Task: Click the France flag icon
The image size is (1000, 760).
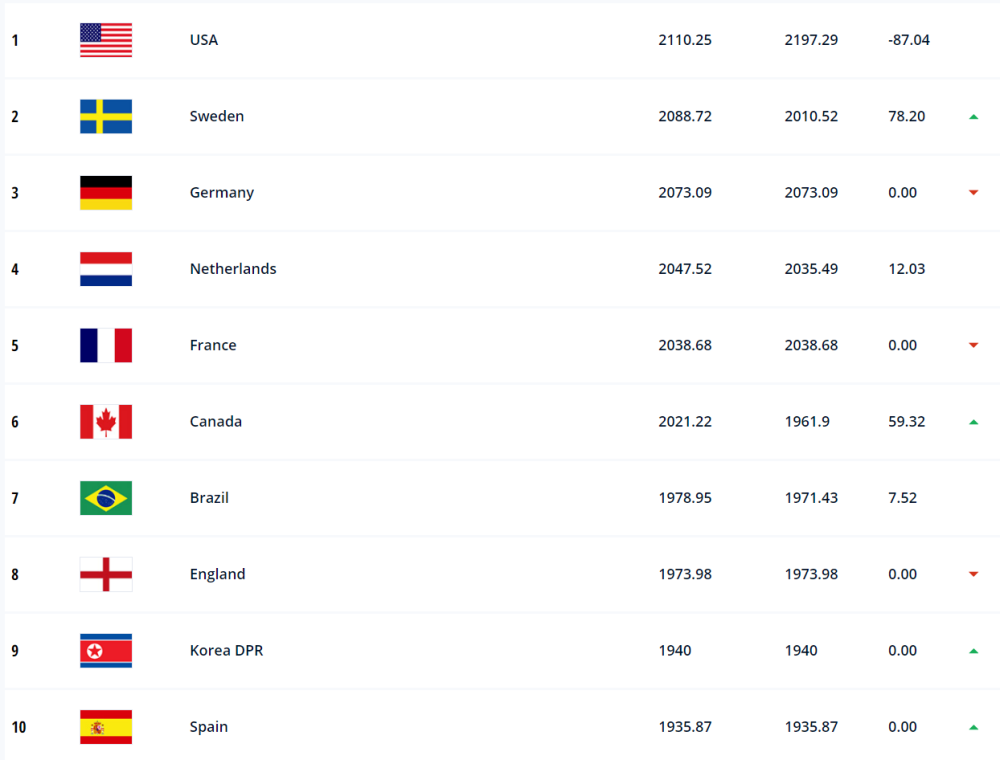Action: pos(106,345)
